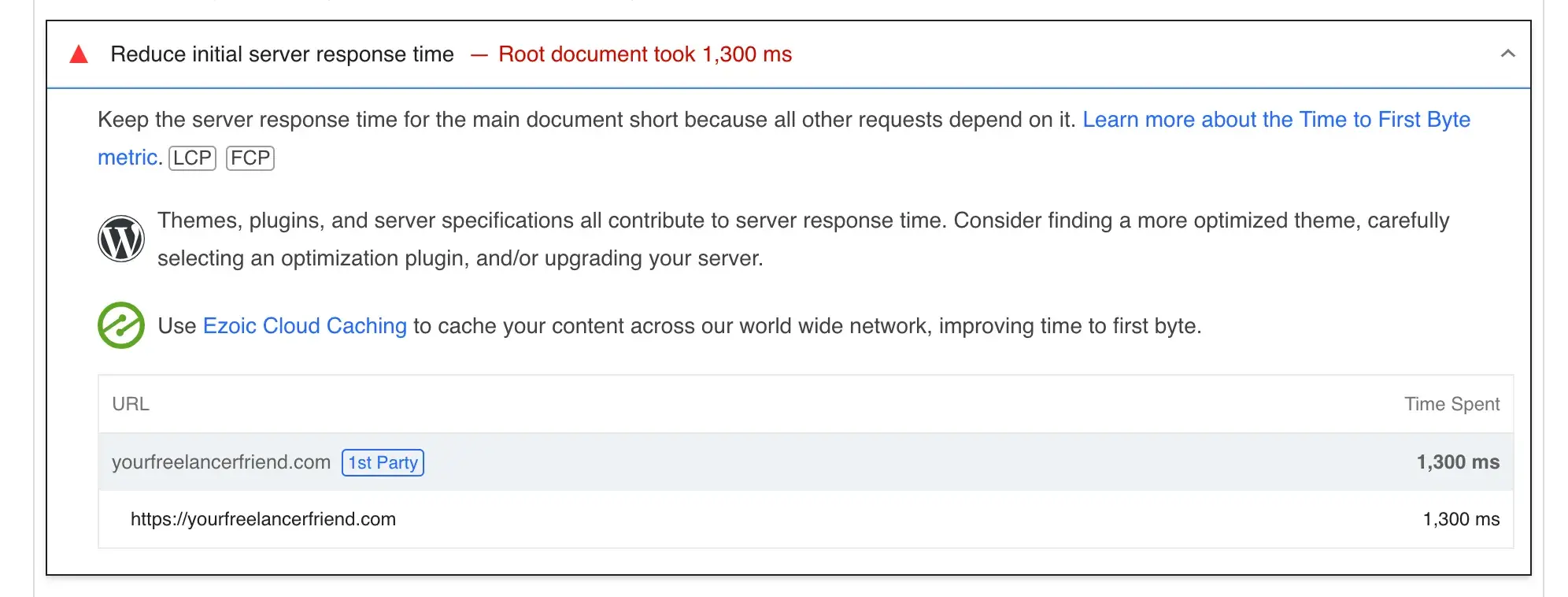
Task: Open the Ezoic Cloud Caching link
Action: (x=305, y=326)
